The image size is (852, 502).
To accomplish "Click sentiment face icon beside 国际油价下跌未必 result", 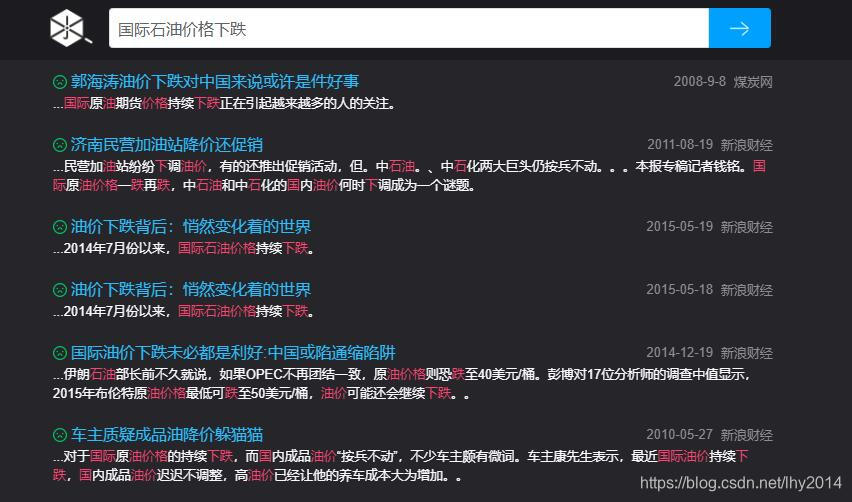I will click(x=60, y=353).
